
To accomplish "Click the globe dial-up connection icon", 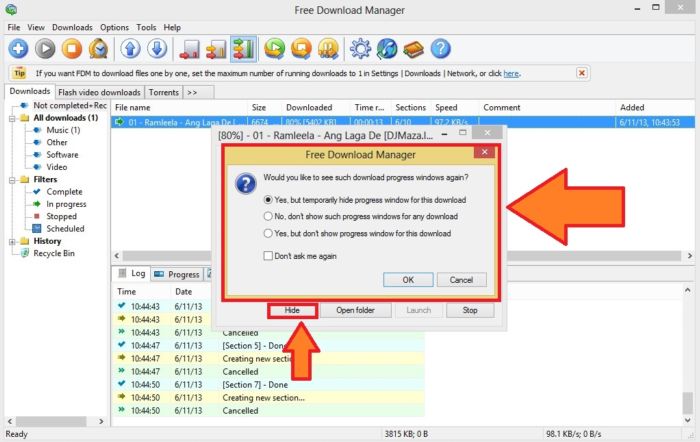I will pyautogui.click(x=387, y=49).
